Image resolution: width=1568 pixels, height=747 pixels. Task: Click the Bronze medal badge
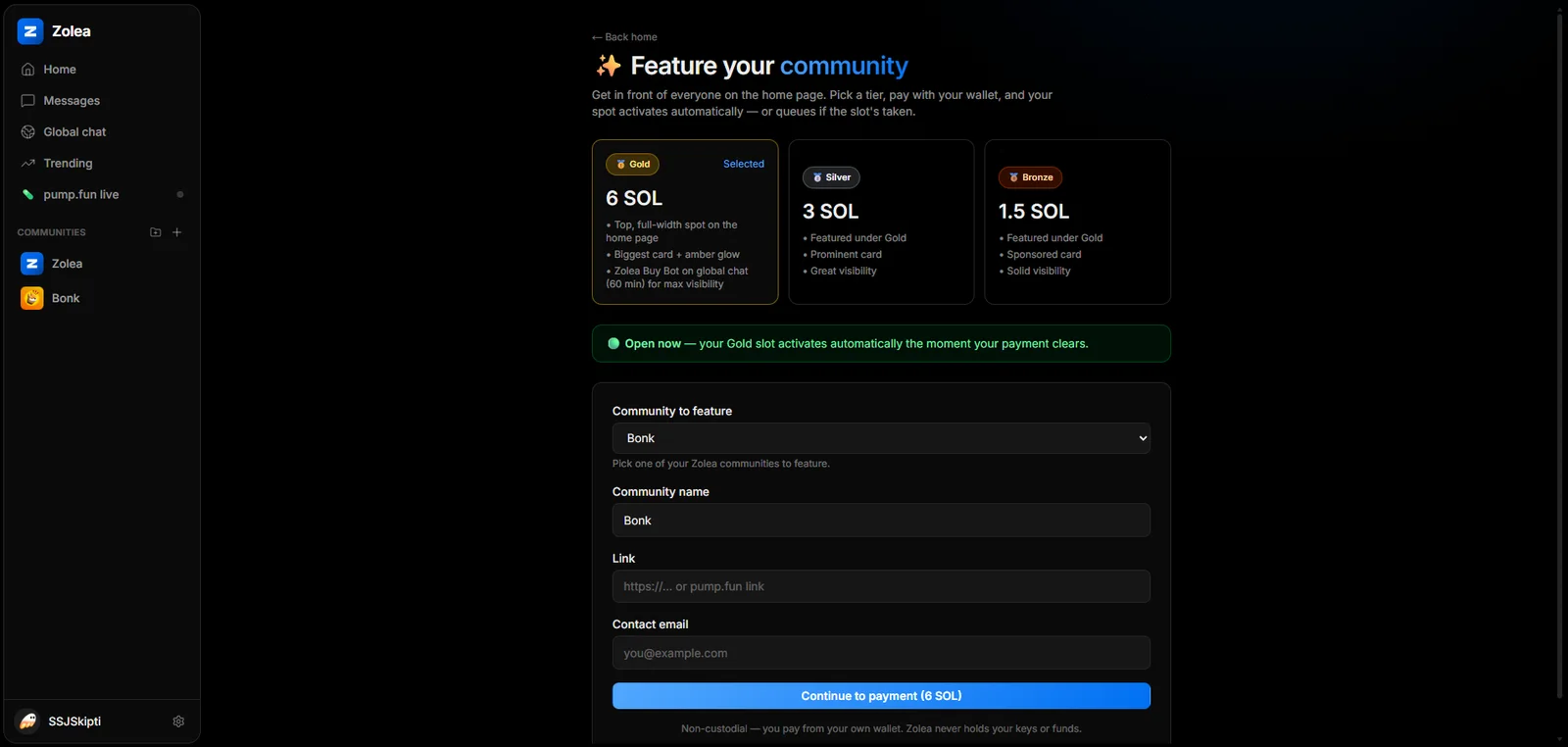pyautogui.click(x=1030, y=177)
